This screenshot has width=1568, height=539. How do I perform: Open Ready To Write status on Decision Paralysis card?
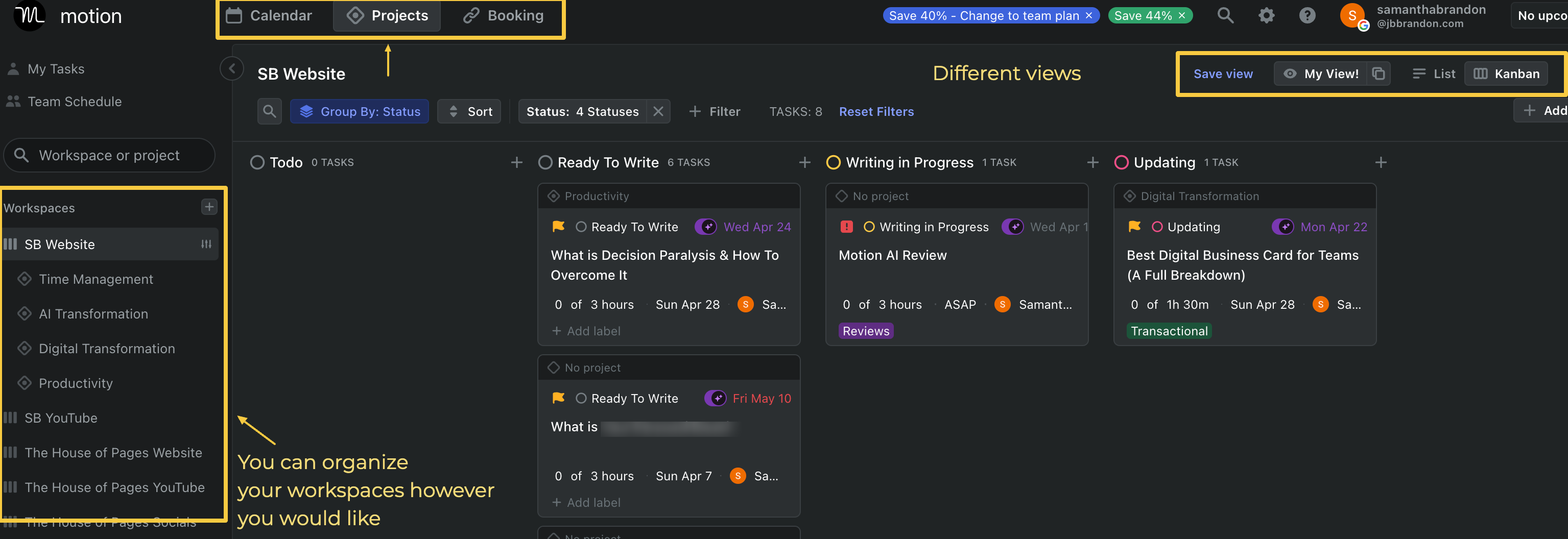point(626,227)
